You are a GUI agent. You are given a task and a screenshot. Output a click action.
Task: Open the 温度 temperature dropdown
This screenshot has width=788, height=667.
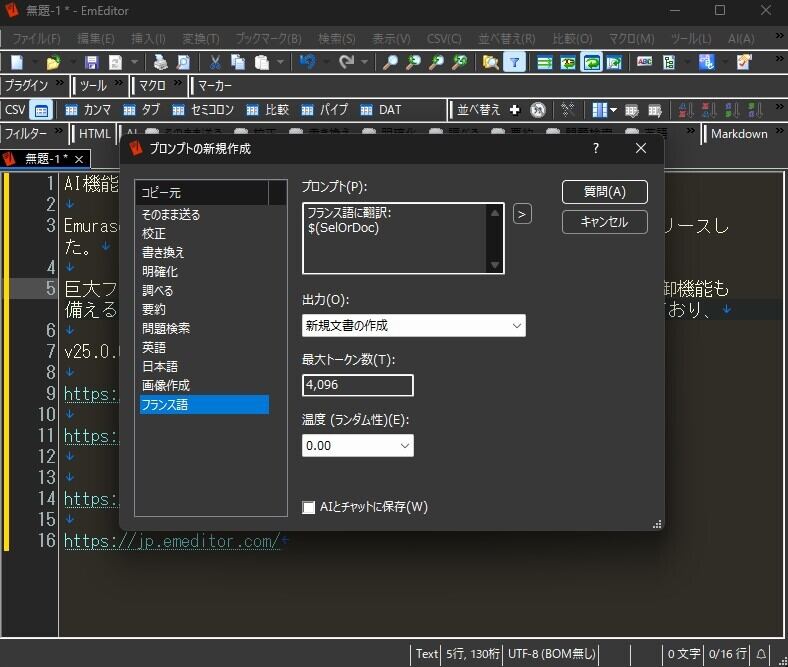358,446
